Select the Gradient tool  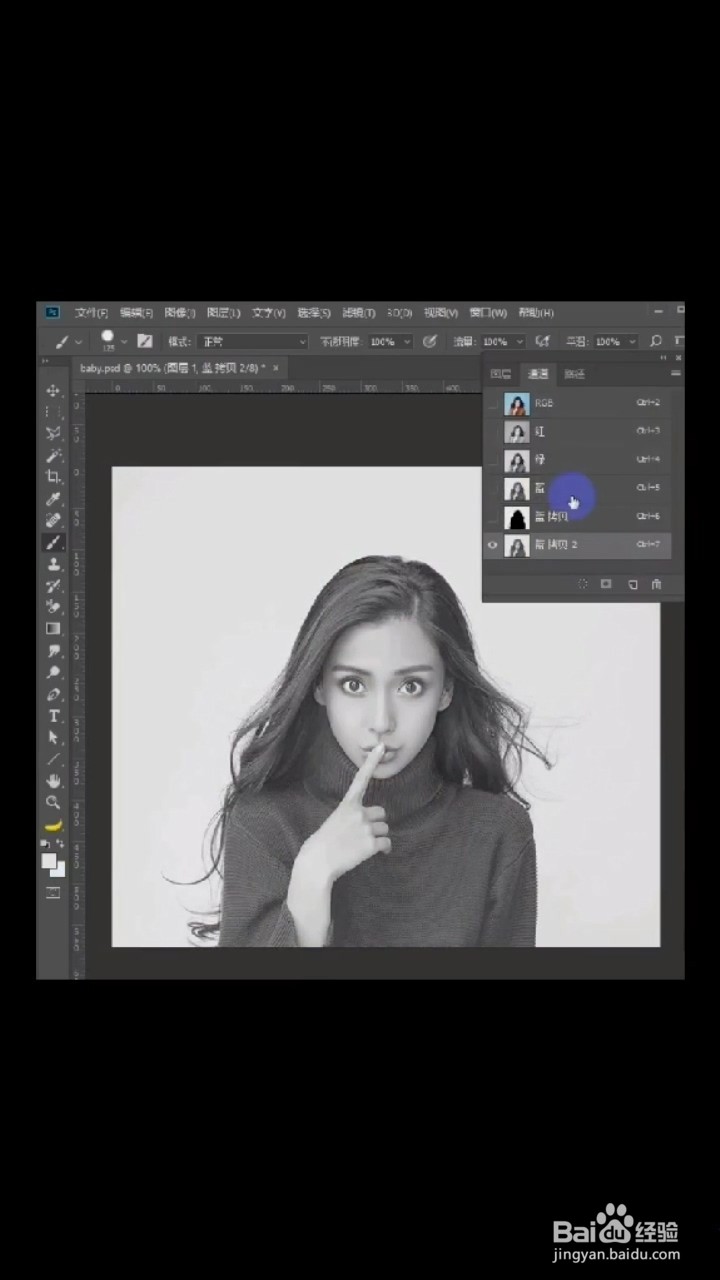(x=53, y=628)
